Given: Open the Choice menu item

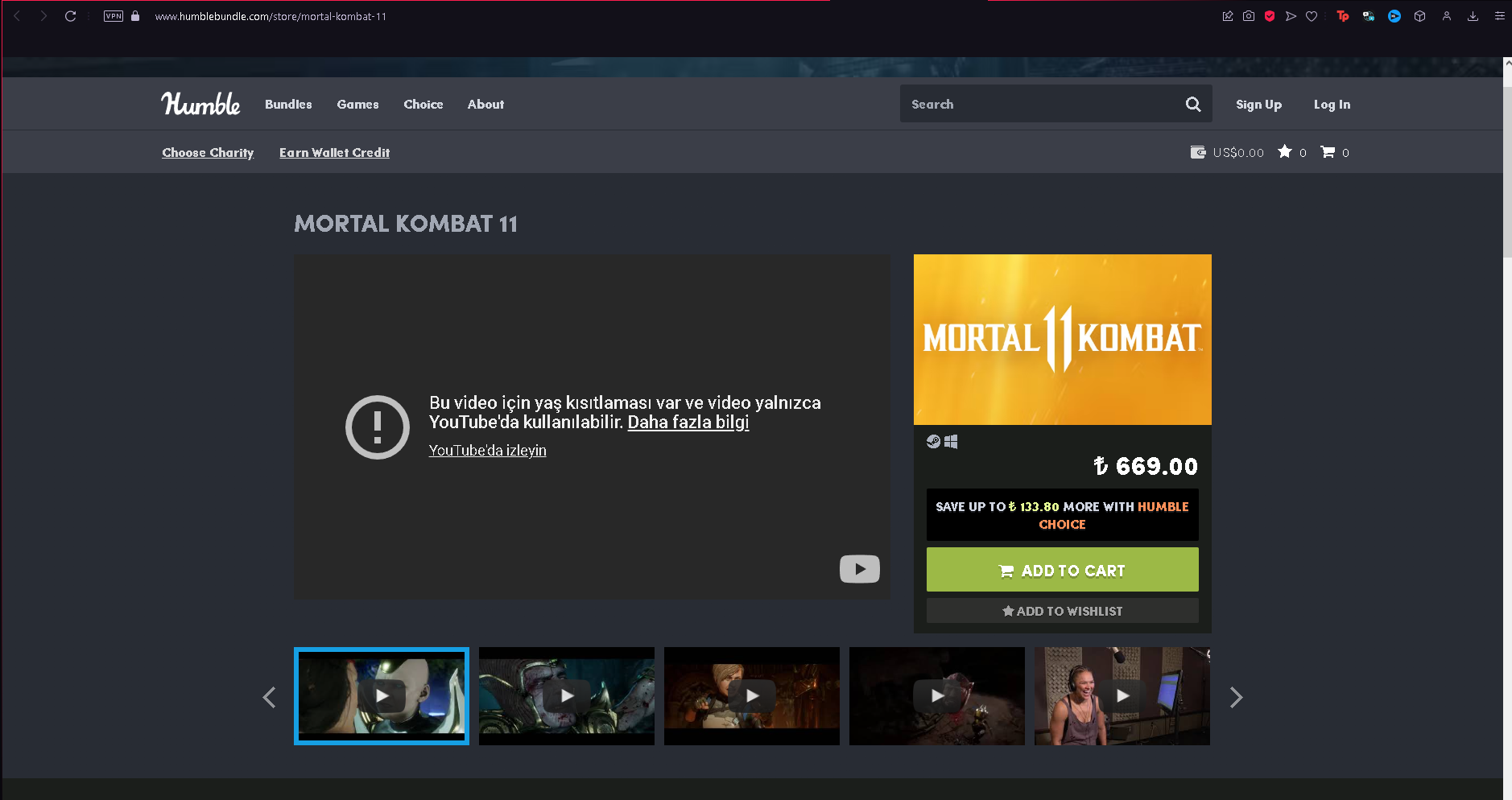Looking at the screenshot, I should pyautogui.click(x=423, y=105).
